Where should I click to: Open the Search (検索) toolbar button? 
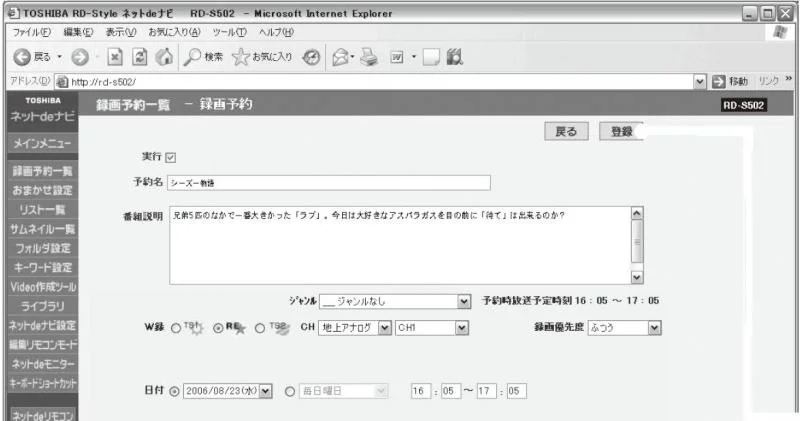click(x=203, y=57)
